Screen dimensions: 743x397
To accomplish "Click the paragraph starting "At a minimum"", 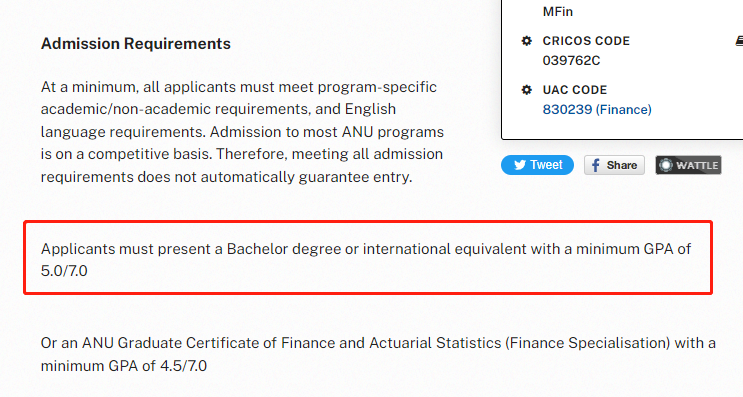I will tap(242, 132).
